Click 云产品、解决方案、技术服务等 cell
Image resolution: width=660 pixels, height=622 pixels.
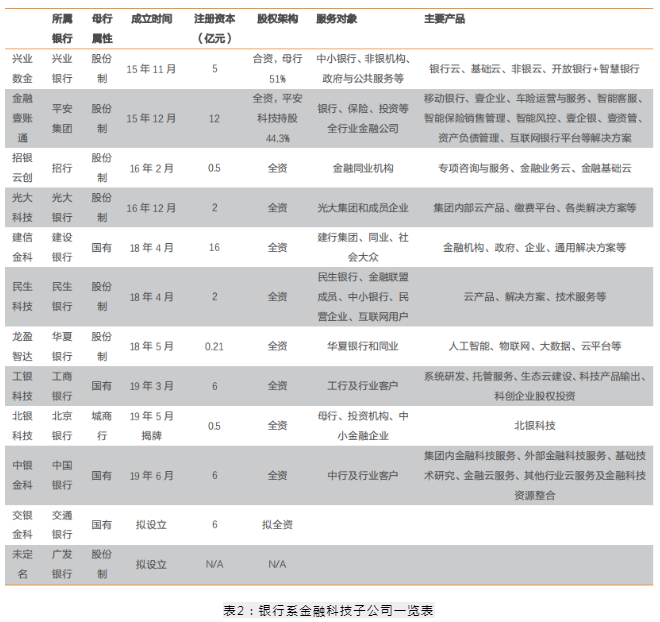point(535,297)
